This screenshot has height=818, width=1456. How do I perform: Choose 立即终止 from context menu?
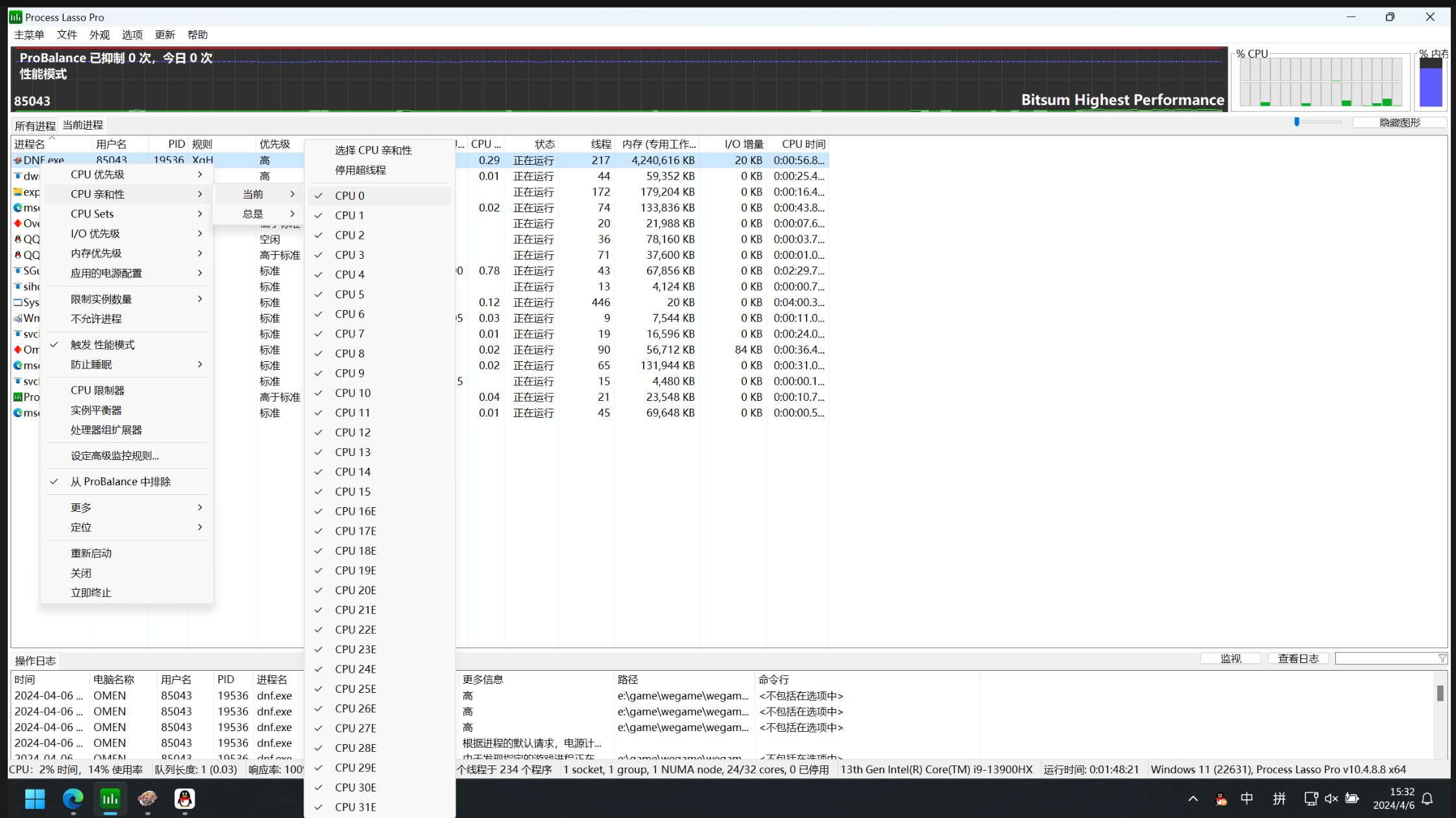click(127, 593)
